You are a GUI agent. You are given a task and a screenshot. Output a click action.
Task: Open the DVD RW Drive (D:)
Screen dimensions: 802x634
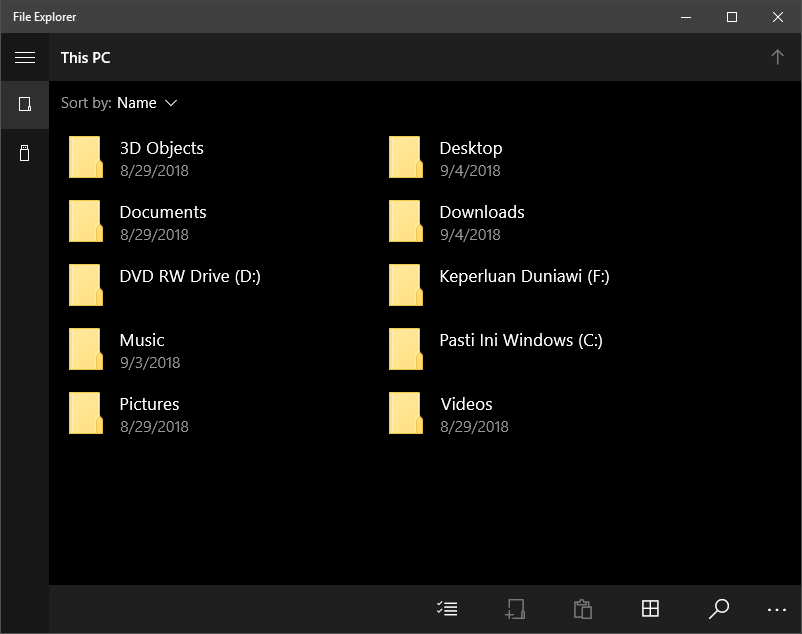[189, 276]
